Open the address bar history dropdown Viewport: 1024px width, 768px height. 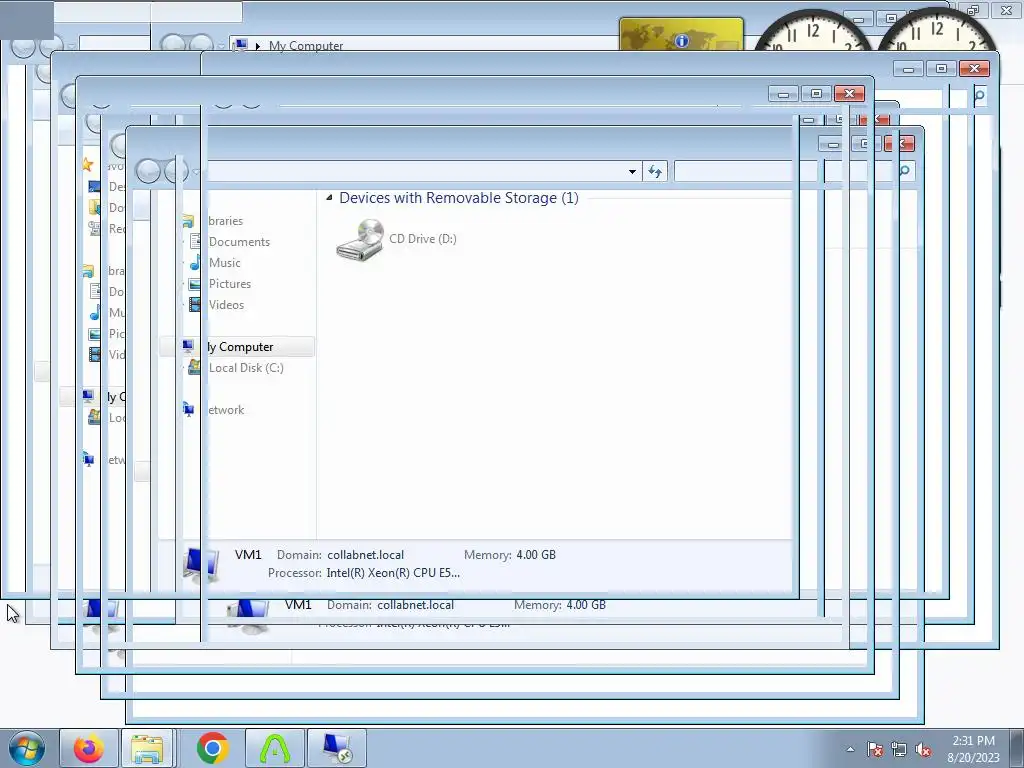(x=632, y=172)
